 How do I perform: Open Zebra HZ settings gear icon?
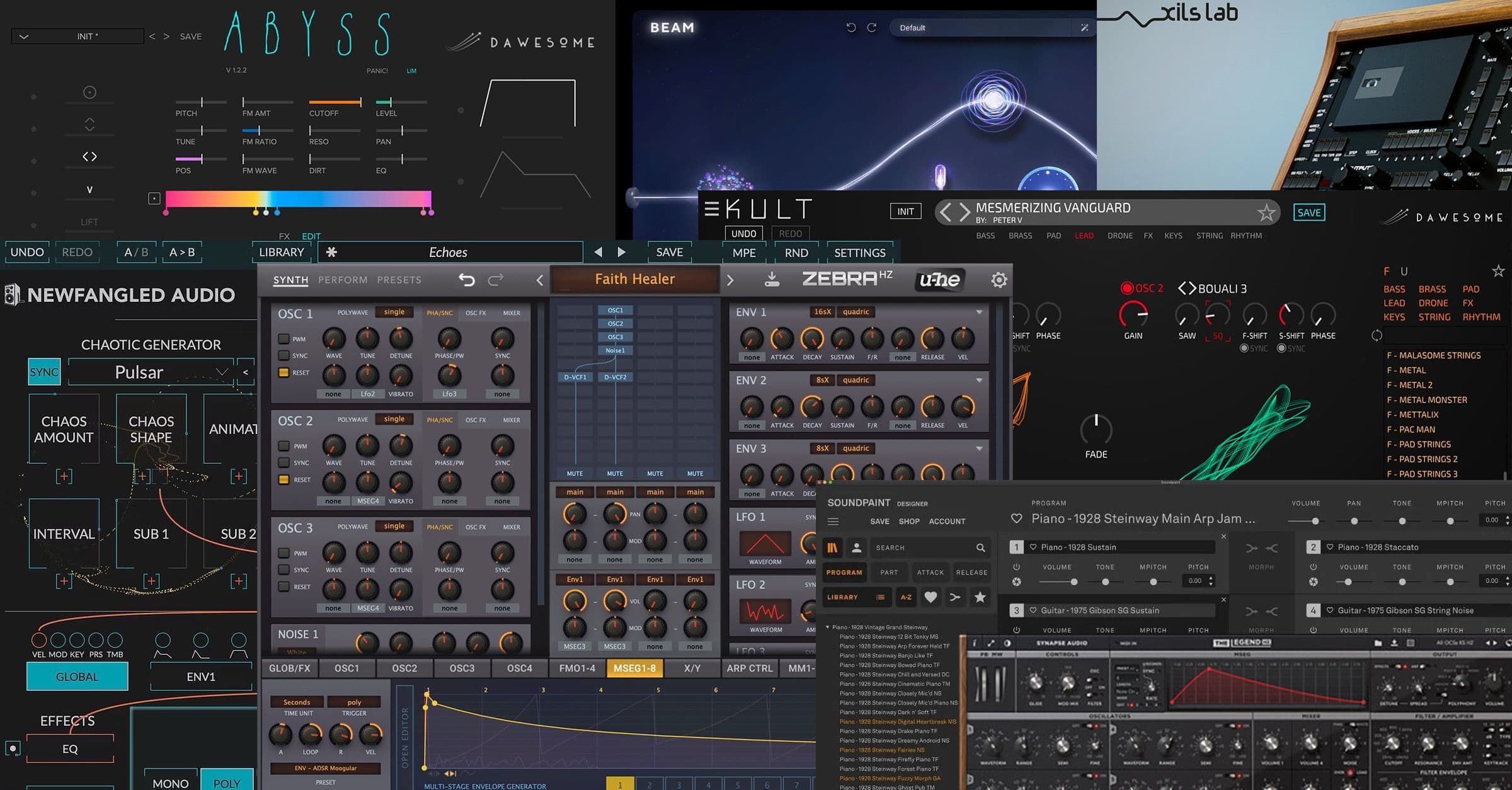[999, 280]
